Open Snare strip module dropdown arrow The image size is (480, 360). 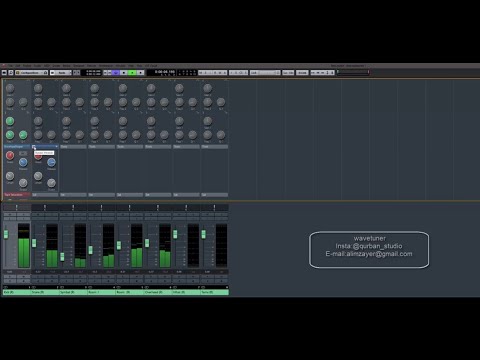[x=57, y=147]
